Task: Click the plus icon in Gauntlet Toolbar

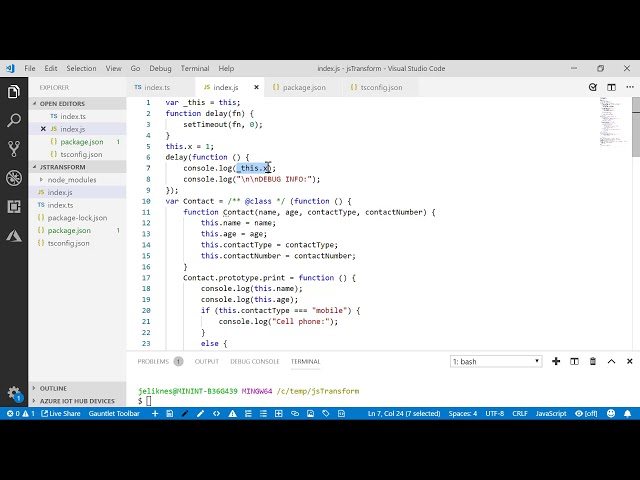Action: point(155,413)
